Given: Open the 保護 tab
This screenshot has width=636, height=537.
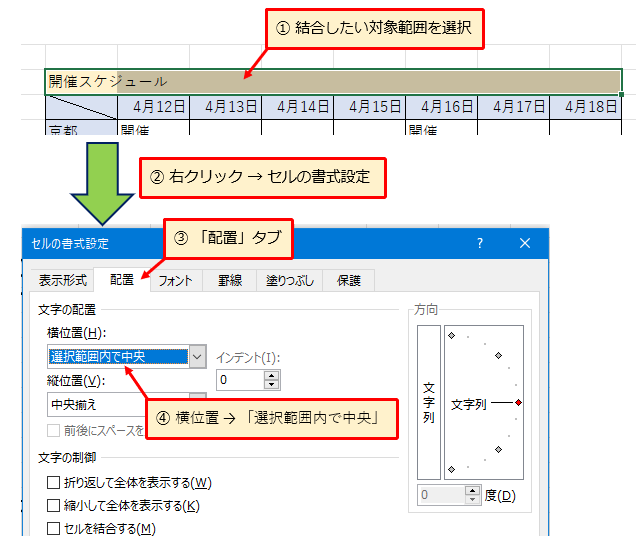Looking at the screenshot, I should (x=348, y=281).
